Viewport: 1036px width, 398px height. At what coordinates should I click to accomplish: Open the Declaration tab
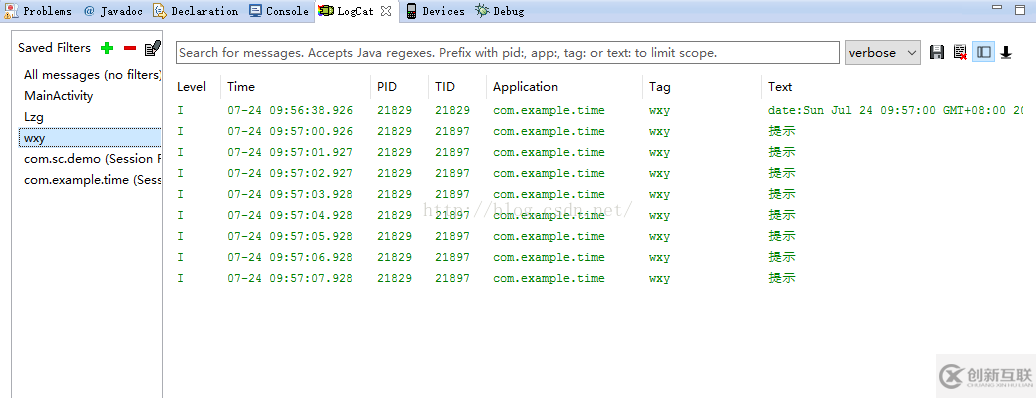pos(196,11)
